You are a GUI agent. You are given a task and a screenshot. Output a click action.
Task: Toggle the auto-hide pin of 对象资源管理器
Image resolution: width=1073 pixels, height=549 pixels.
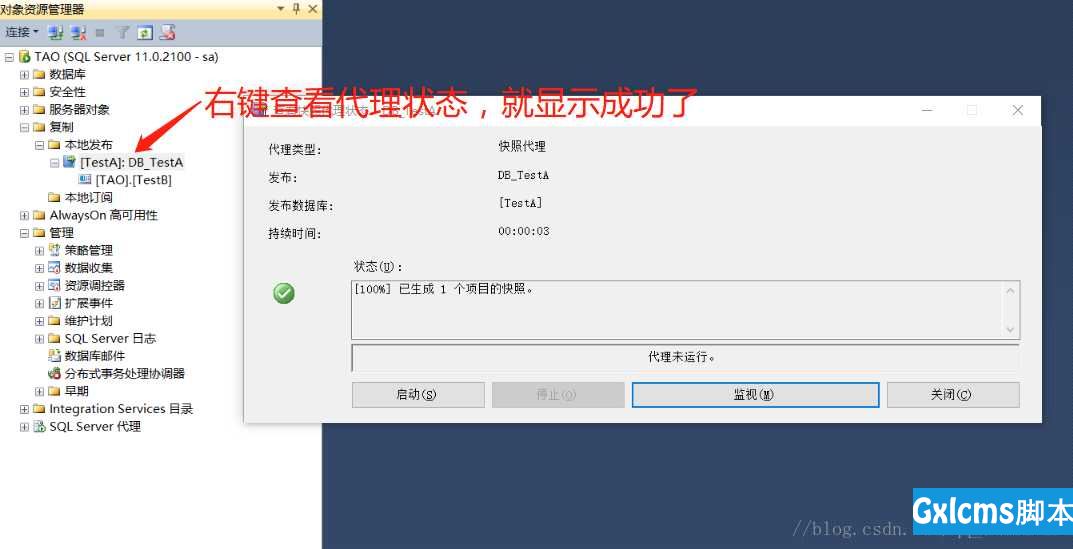[296, 9]
